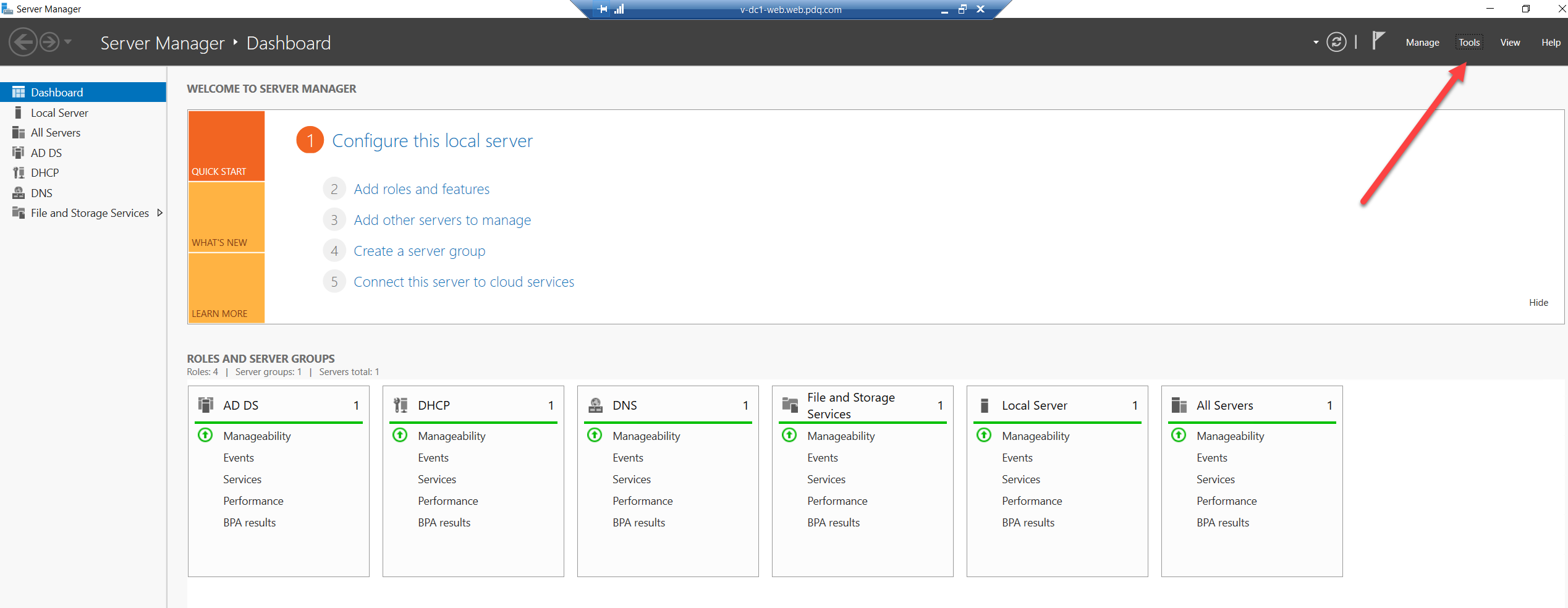Click the All Servers sidebar icon
The width and height of the screenshot is (1568, 608).
[x=19, y=132]
